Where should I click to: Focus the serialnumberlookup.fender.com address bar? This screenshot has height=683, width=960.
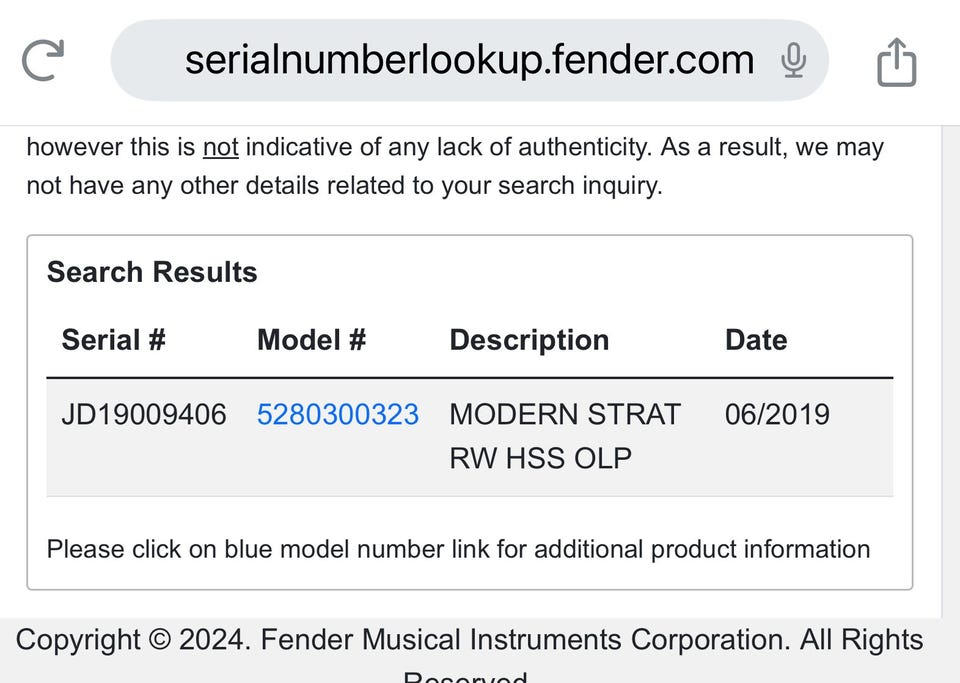pyautogui.click(x=469, y=61)
